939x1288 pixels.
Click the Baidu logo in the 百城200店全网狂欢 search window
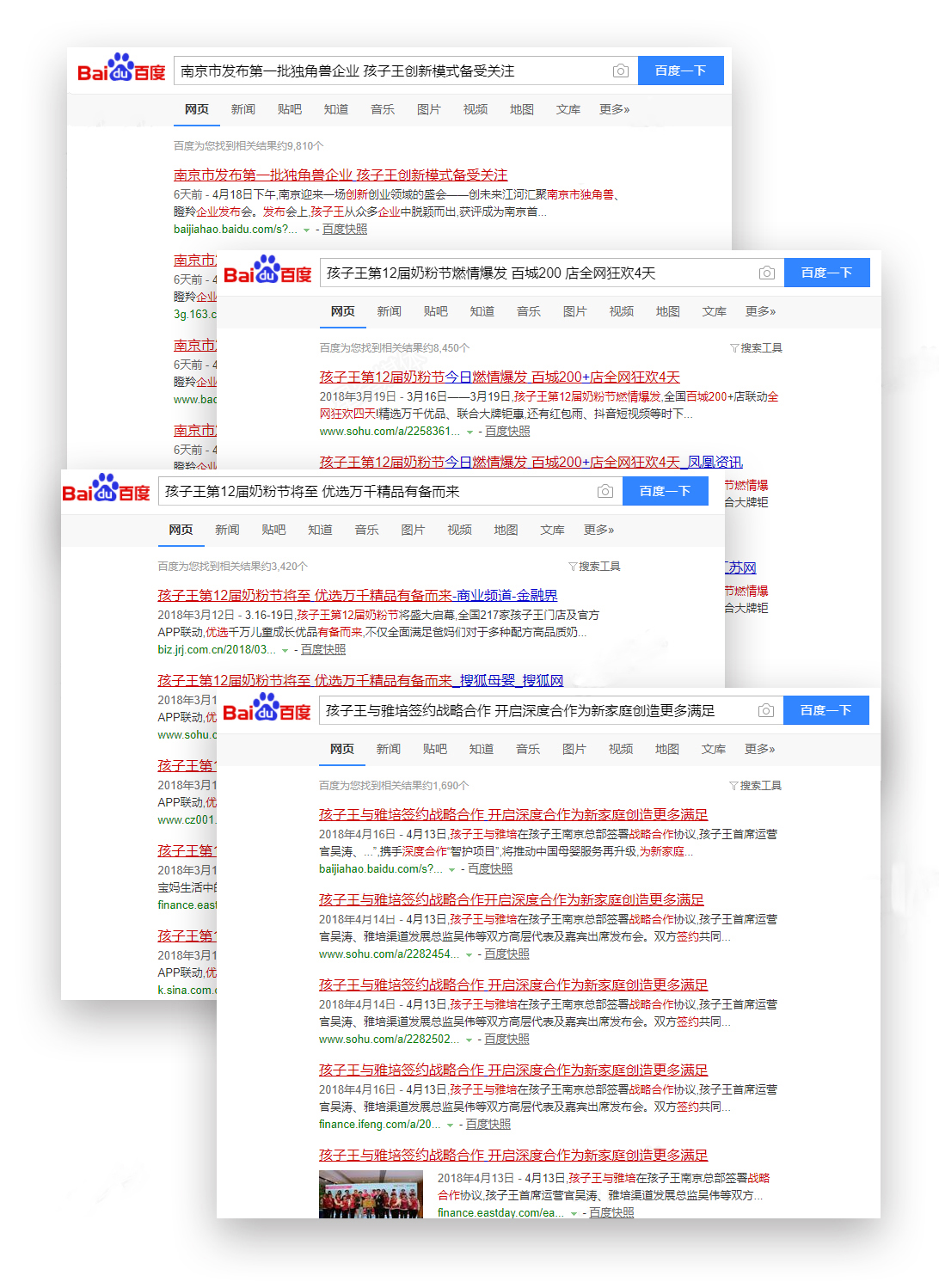point(267,271)
